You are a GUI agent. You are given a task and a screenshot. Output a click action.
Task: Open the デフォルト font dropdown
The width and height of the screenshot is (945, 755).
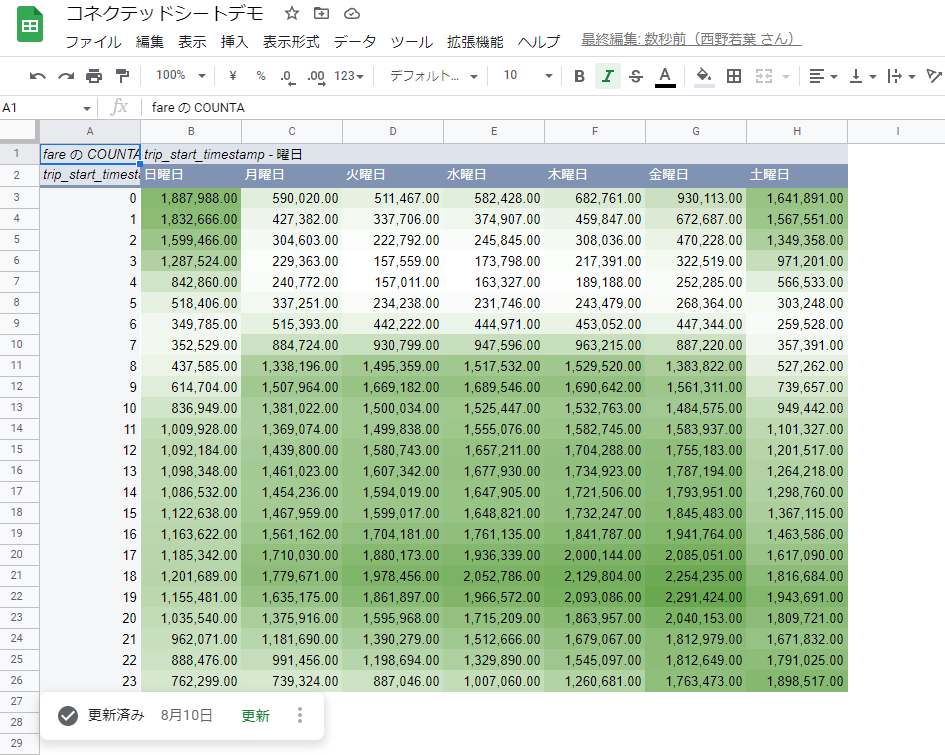433,76
